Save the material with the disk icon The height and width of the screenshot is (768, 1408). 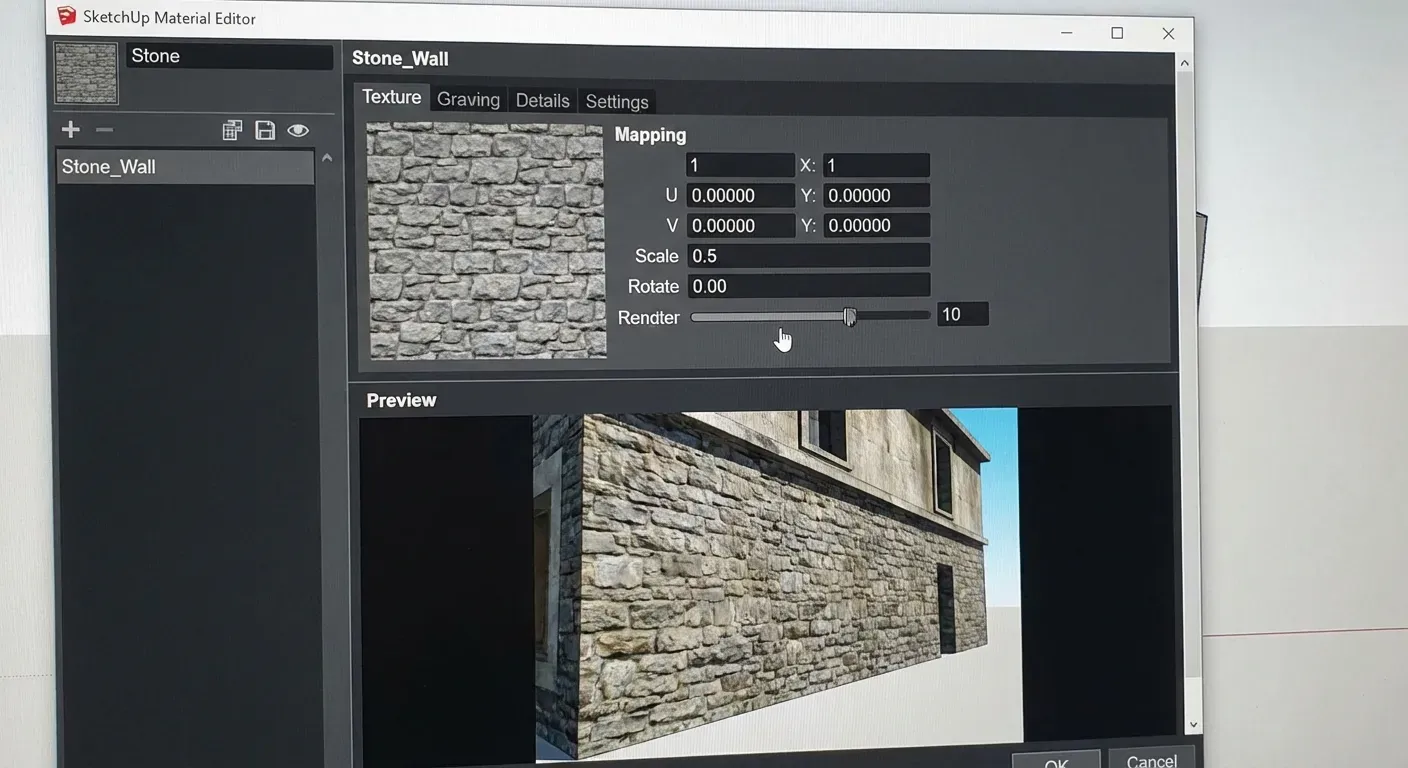coord(264,130)
